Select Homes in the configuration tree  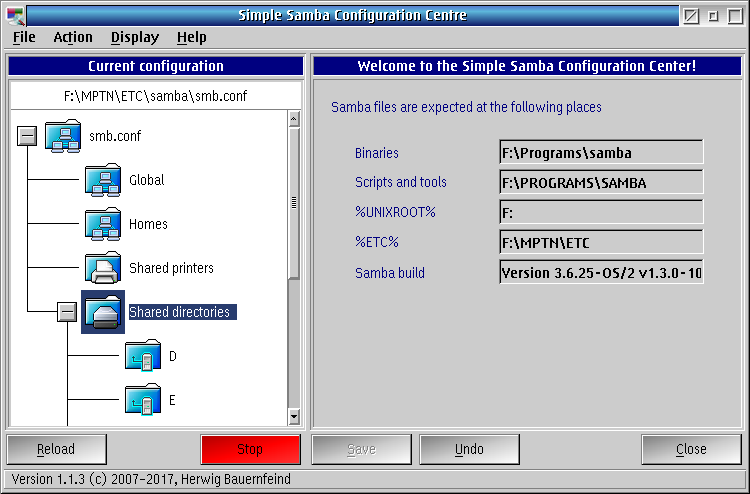148,224
